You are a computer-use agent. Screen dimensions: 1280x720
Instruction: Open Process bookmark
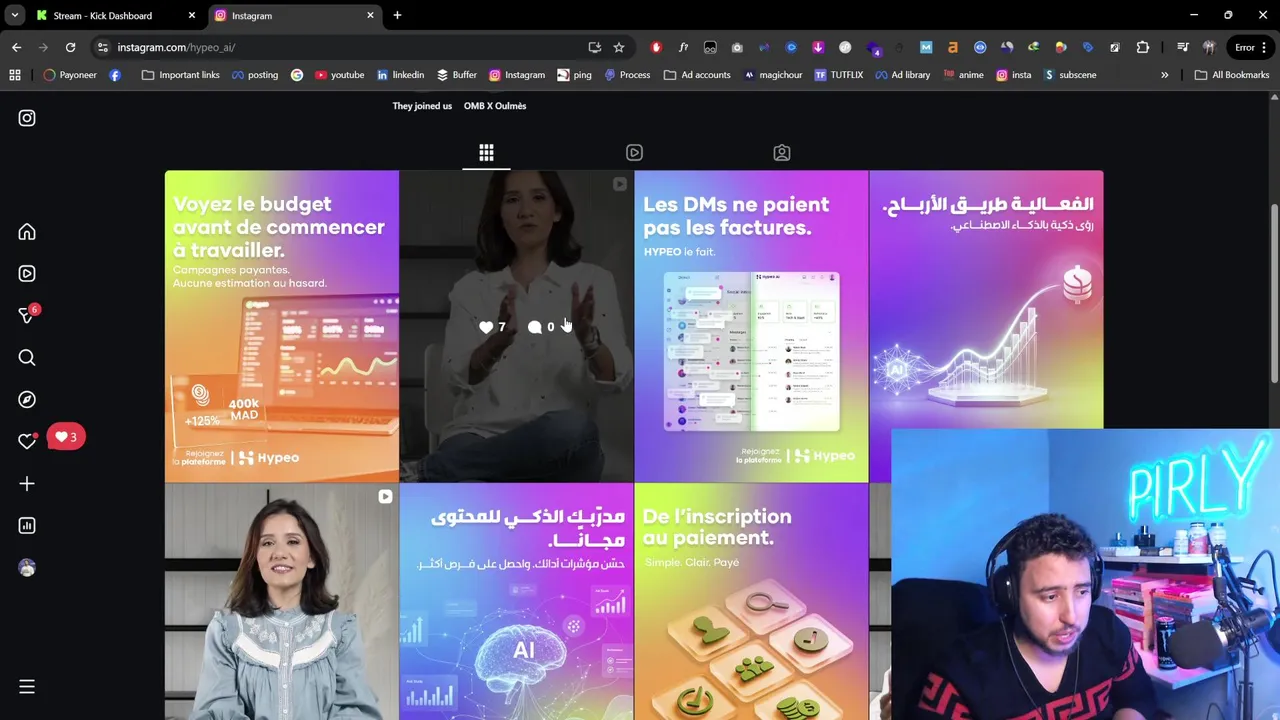[627, 75]
